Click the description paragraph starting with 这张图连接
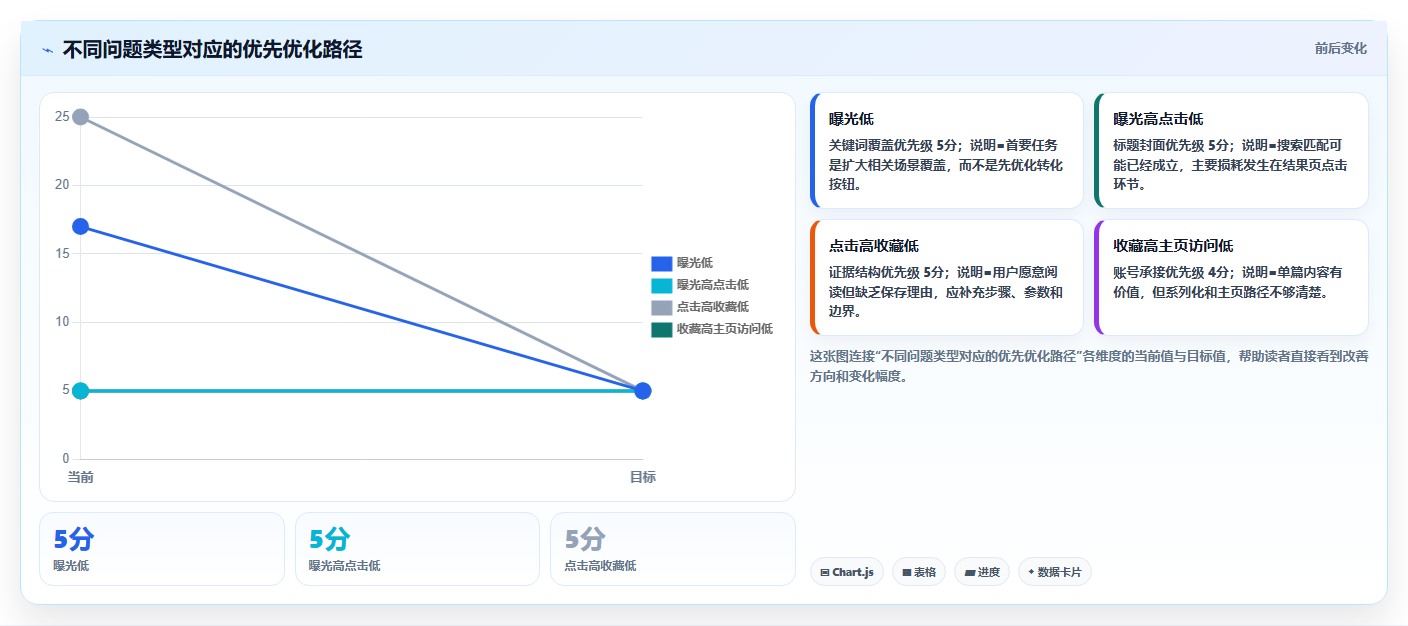 tap(1089, 366)
